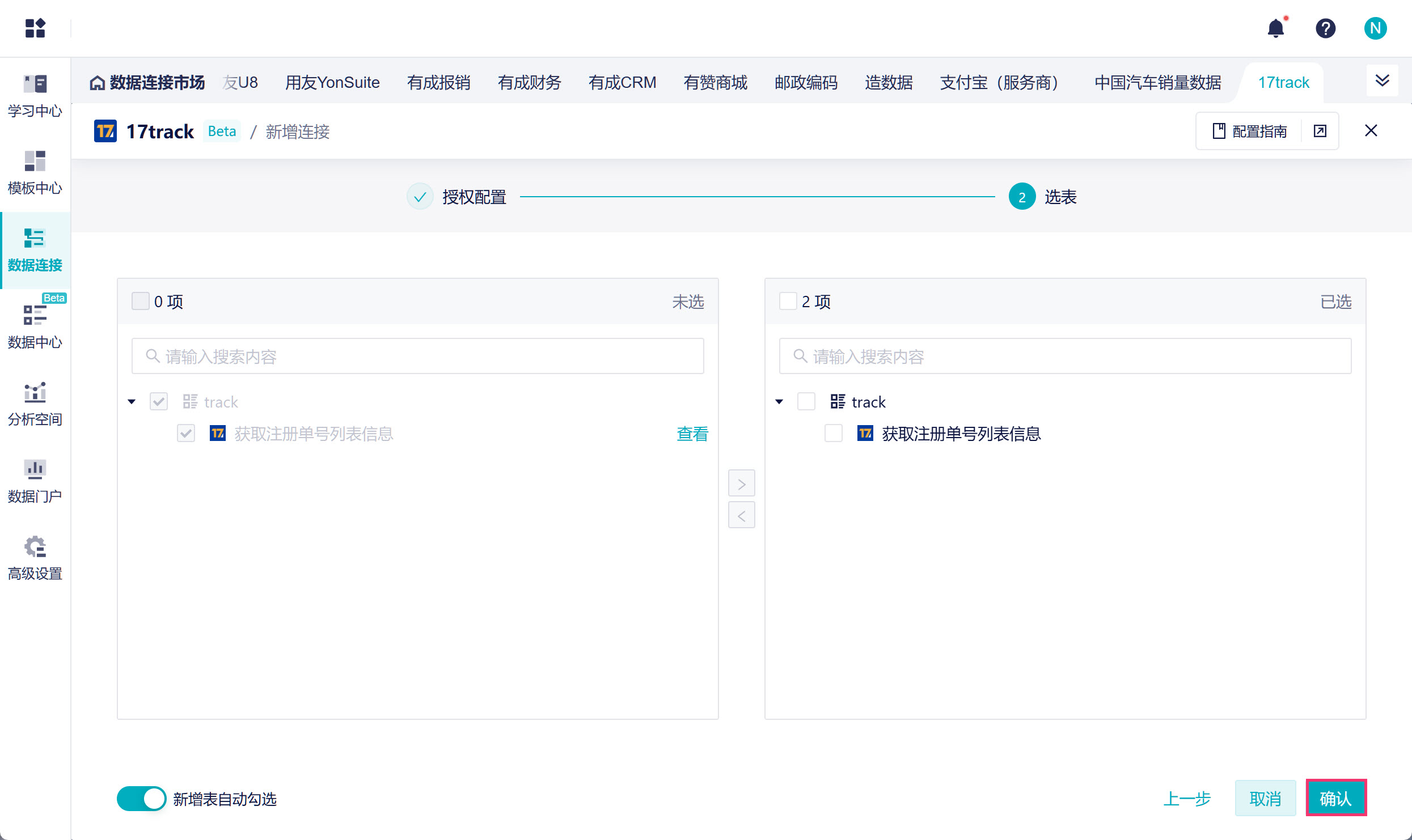Switch to the 邮政编码 tab
The image size is (1412, 840).
point(806,83)
